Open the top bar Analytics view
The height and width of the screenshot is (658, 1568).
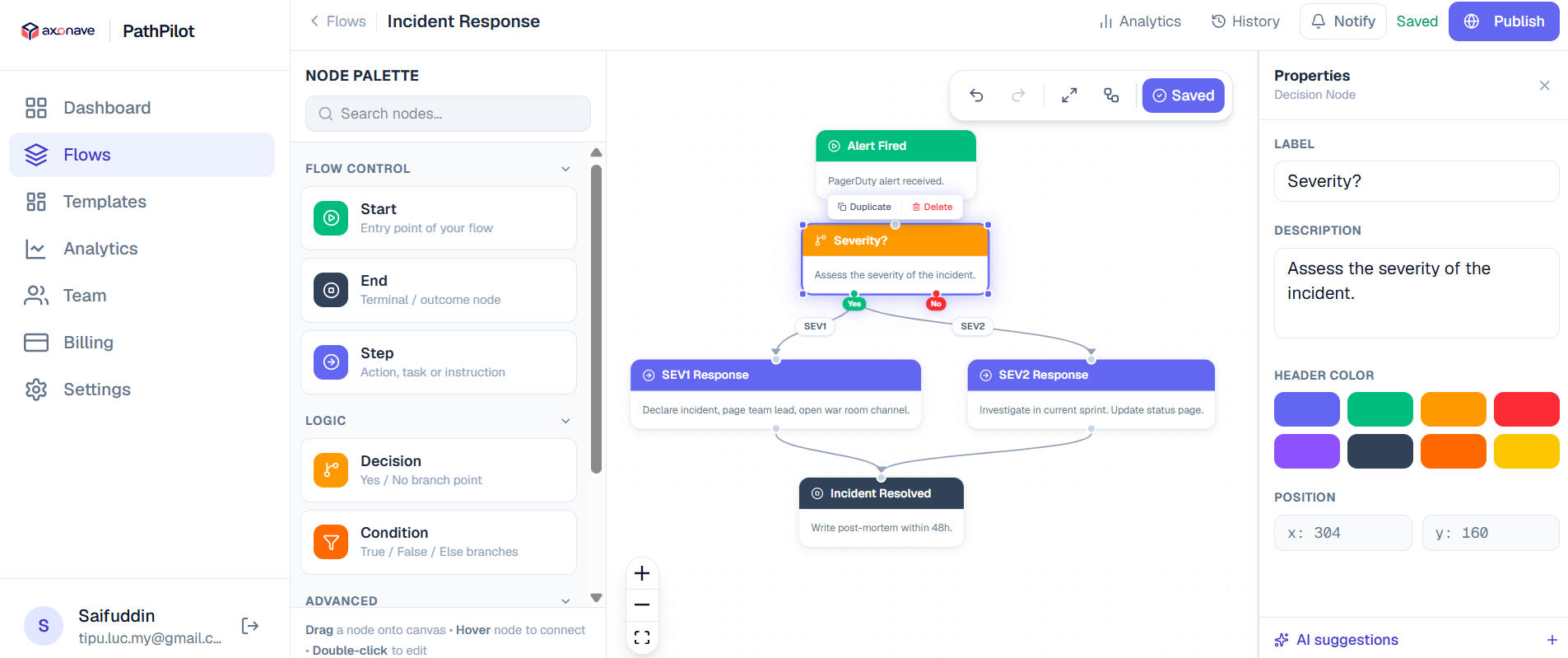pyautogui.click(x=1140, y=21)
